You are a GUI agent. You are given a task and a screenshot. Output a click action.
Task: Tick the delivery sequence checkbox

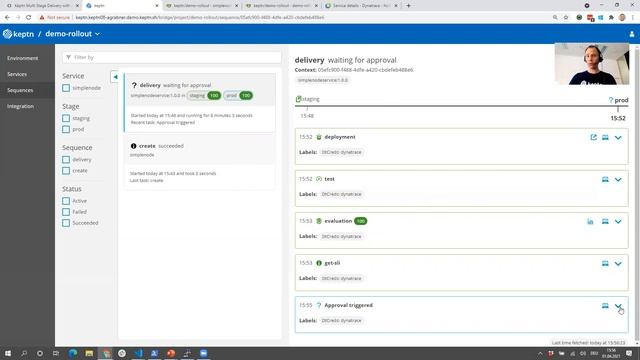coord(66,160)
